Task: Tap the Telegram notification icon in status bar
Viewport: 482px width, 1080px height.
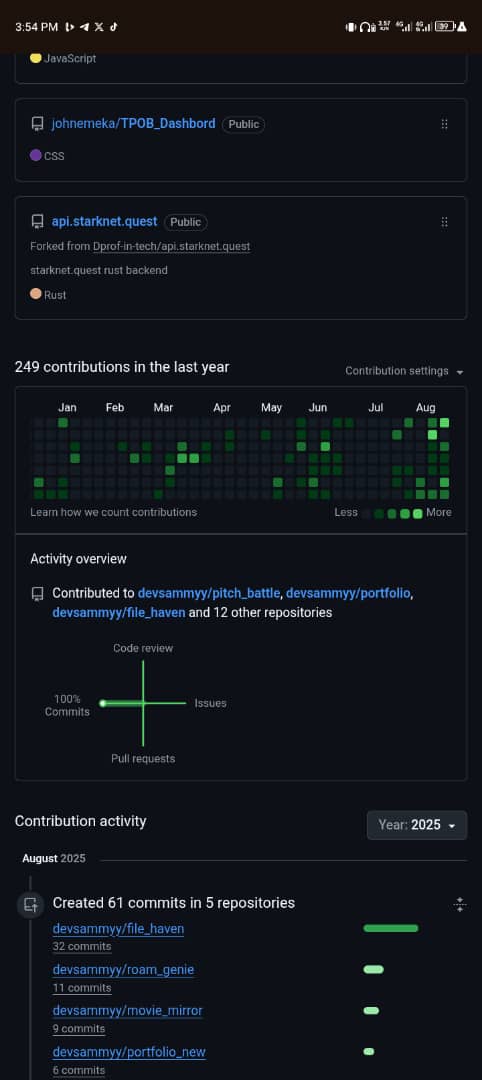Action: click(84, 27)
